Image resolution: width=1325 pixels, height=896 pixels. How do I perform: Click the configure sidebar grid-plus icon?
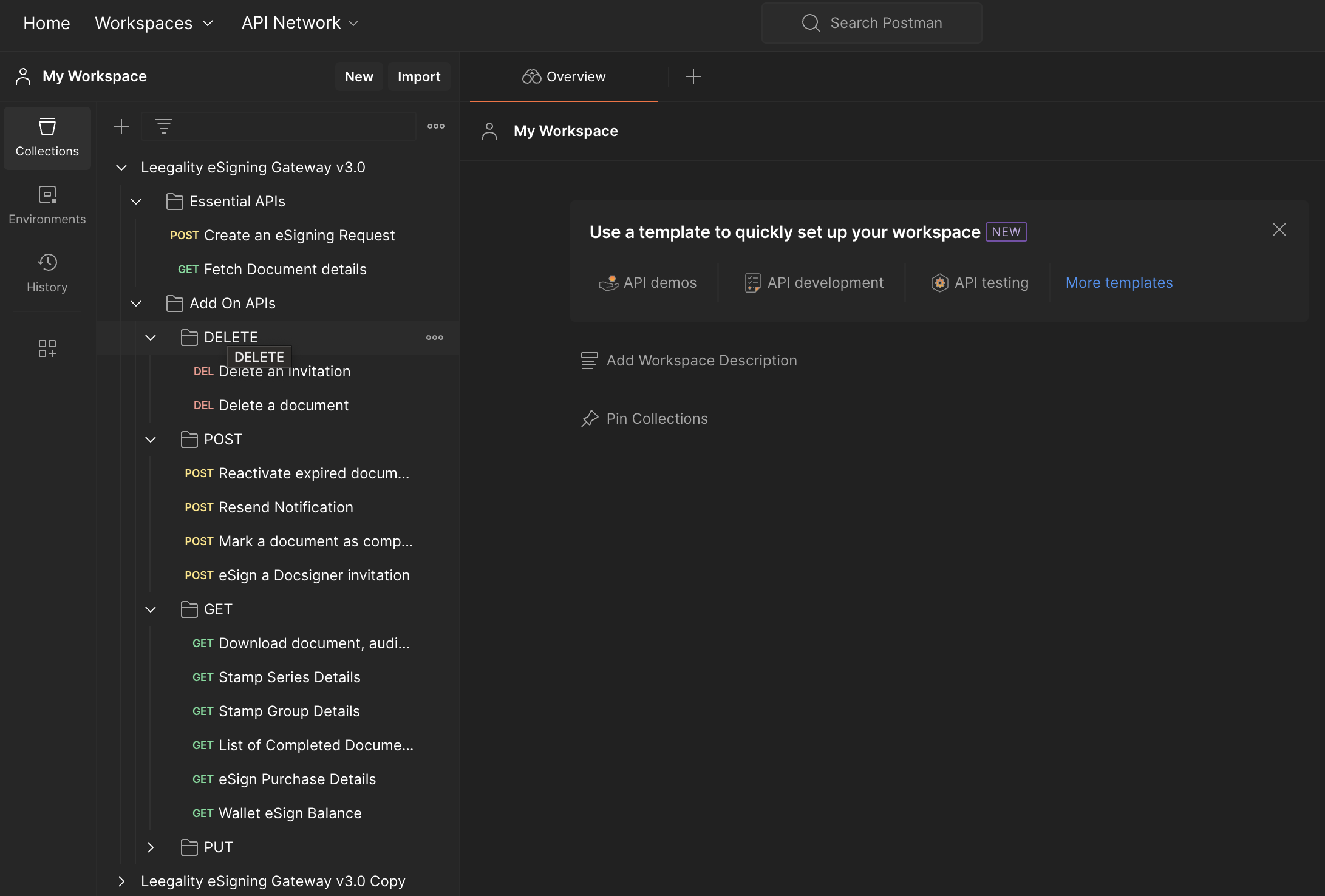pyautogui.click(x=47, y=348)
